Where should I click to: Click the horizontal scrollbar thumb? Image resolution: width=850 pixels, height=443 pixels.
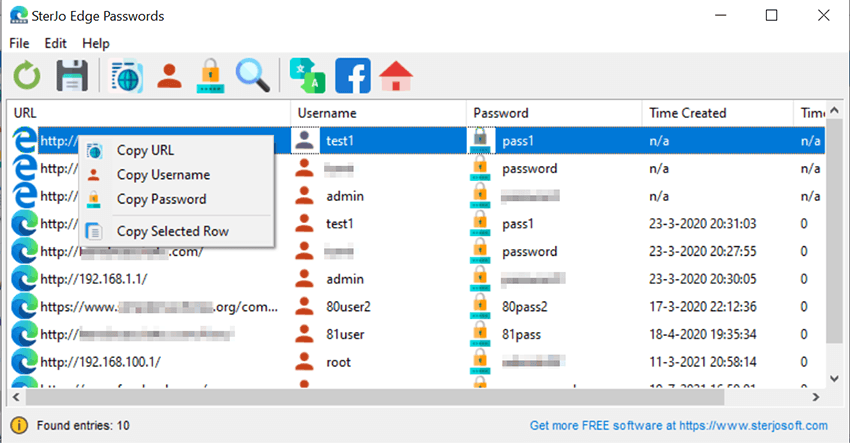tap(375, 397)
